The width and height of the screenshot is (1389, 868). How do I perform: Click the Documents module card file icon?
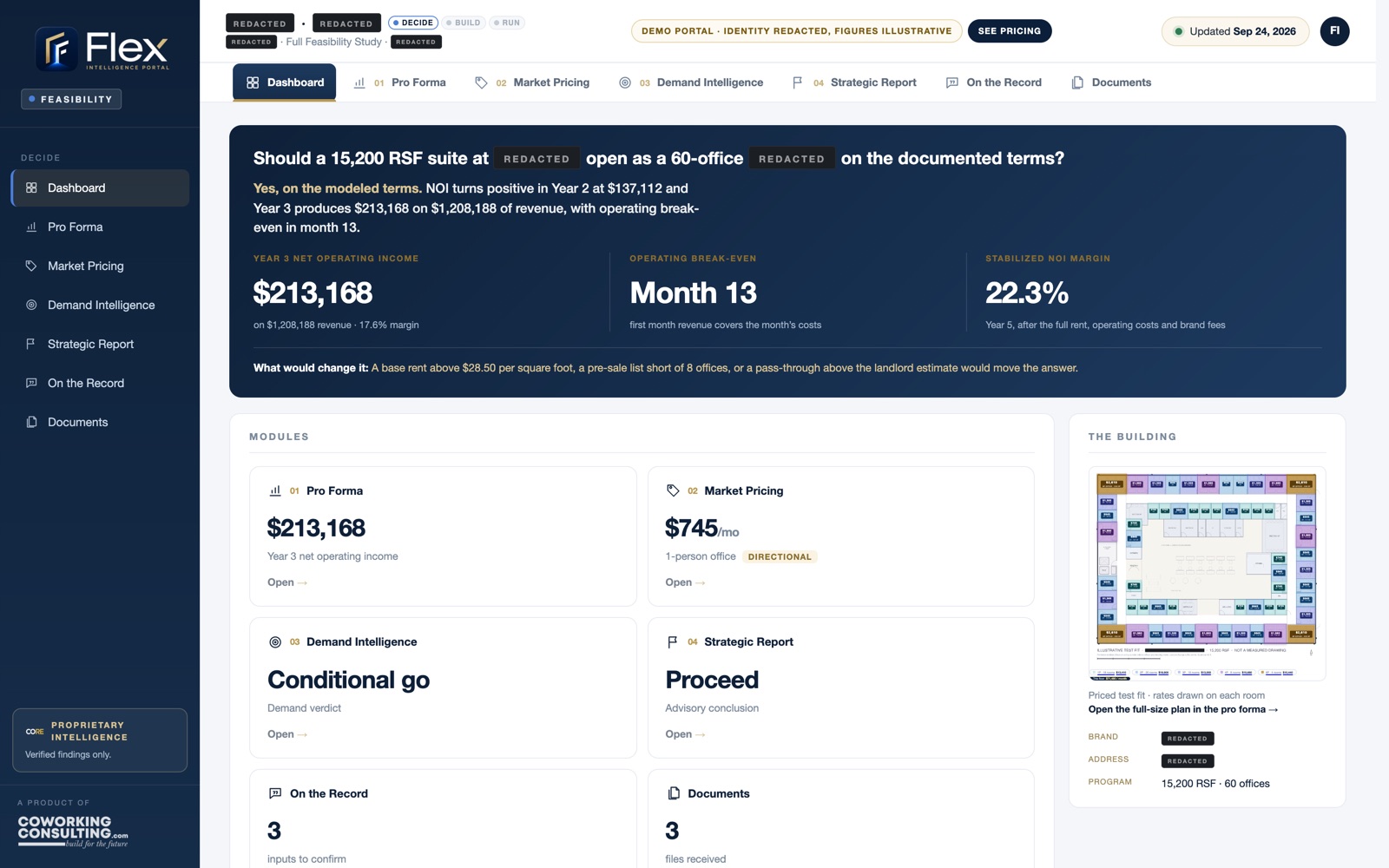(674, 793)
